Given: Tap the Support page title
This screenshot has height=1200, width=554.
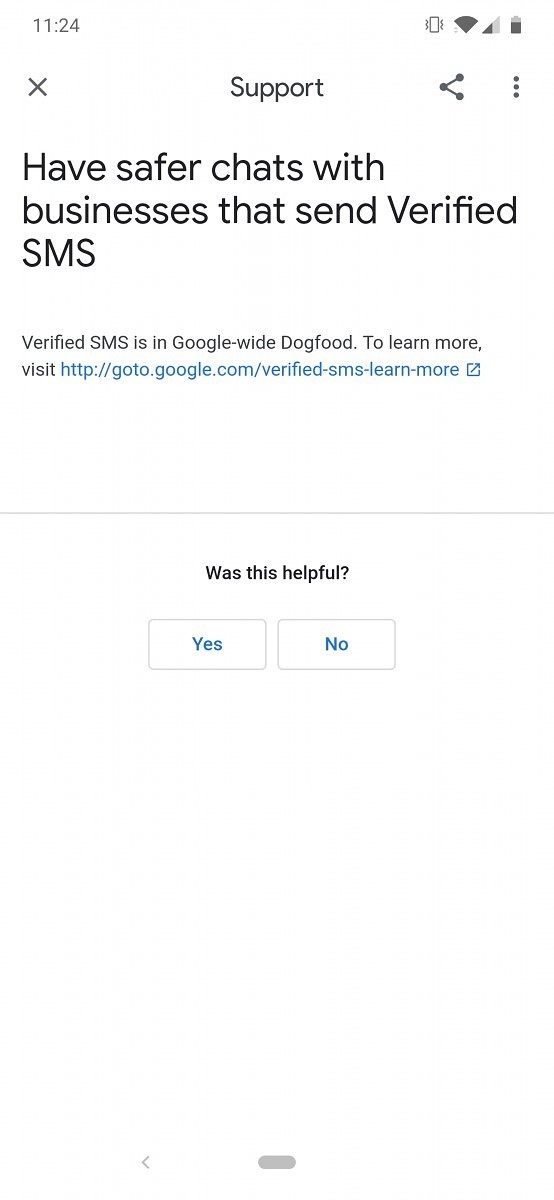Looking at the screenshot, I should (277, 87).
